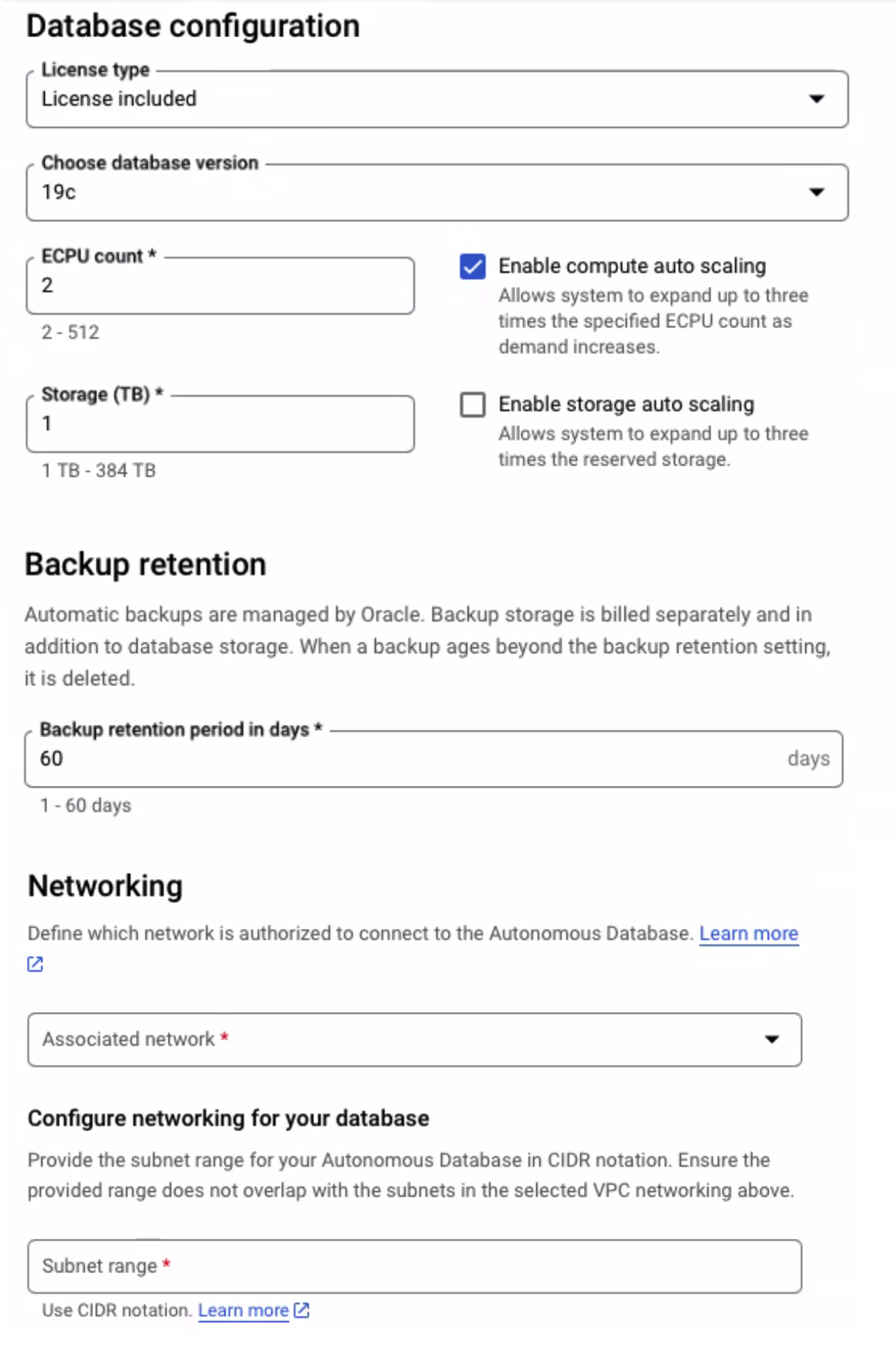
Task: Click inside the ECPU count field
Action: [220, 285]
